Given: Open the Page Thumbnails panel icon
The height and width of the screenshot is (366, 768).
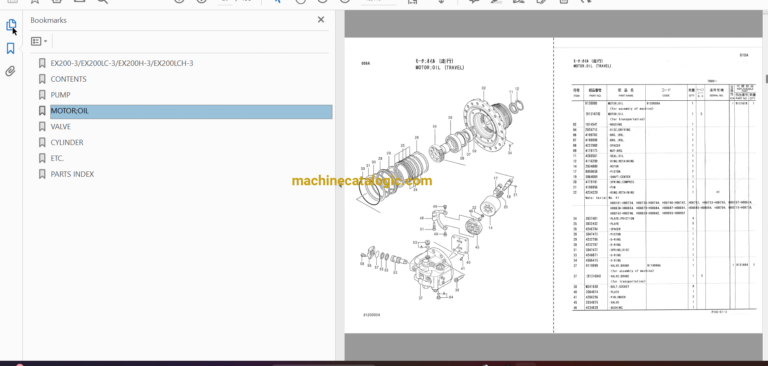Looking at the screenshot, I should pos(11,24).
